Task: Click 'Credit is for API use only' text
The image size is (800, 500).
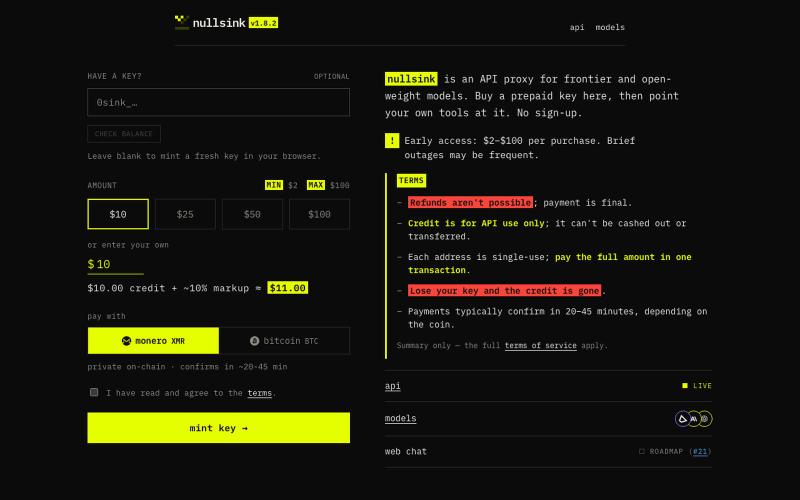Action: (476, 223)
